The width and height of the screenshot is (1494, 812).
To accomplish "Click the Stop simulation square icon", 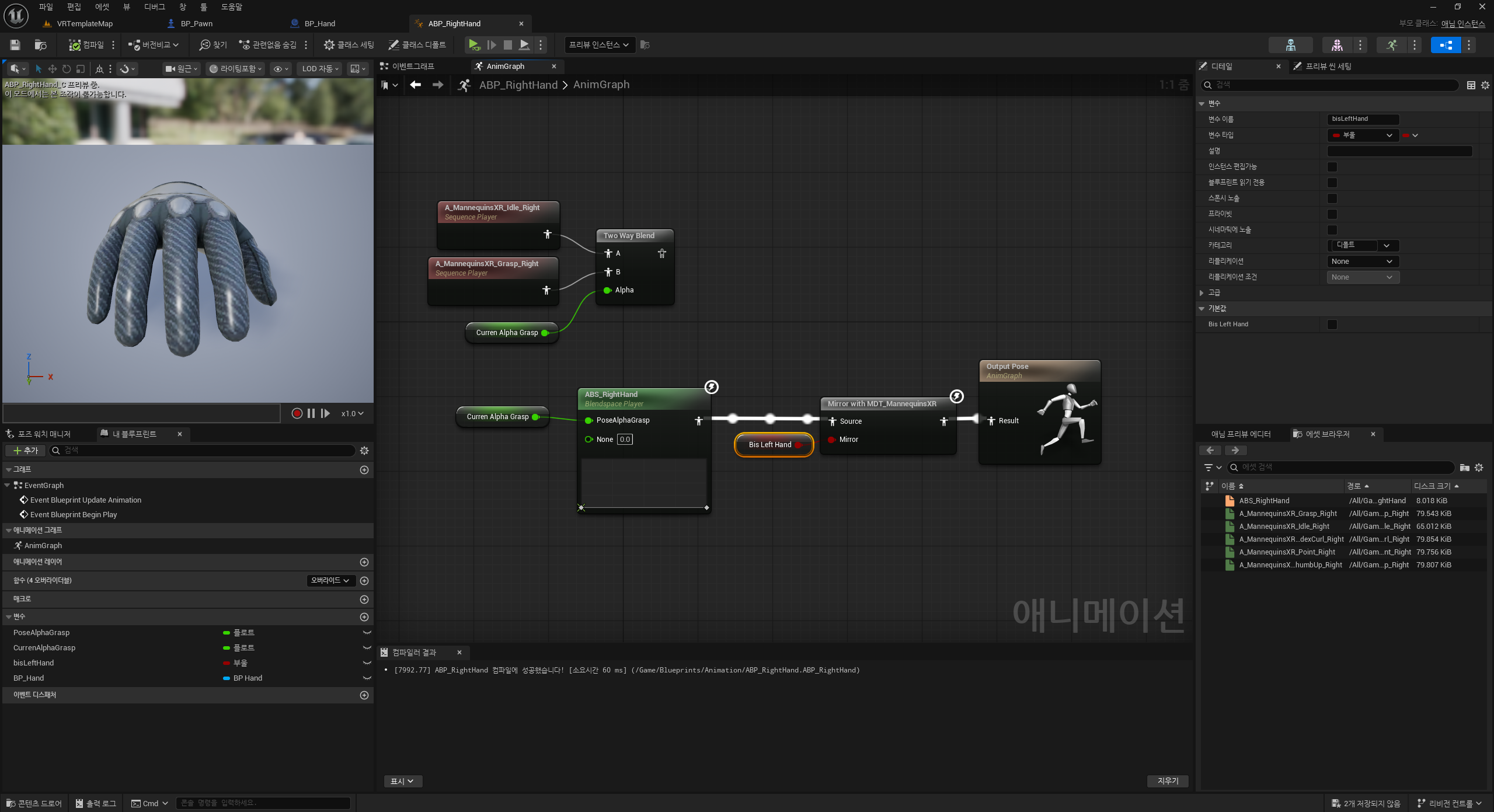I will 508,45.
